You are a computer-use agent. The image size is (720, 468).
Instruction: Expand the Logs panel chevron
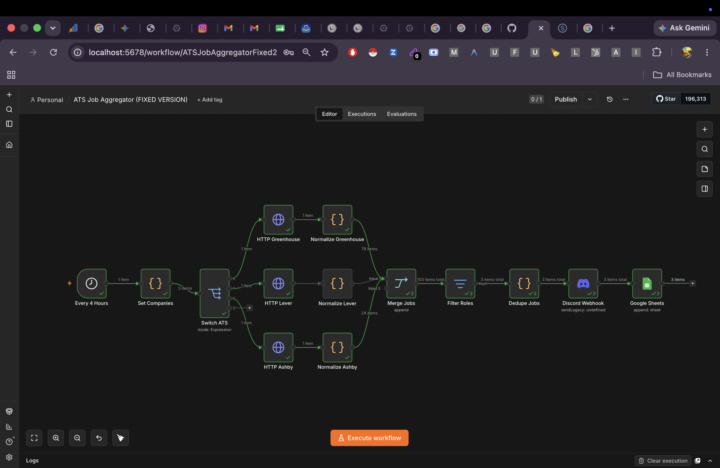710,461
